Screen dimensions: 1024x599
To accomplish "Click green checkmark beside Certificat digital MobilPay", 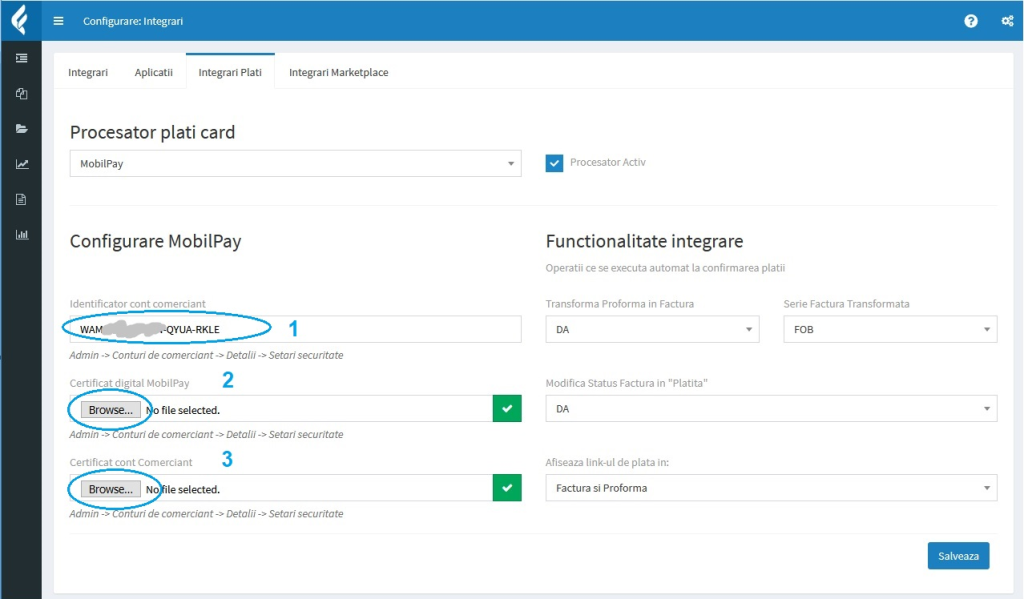I will click(x=507, y=409).
